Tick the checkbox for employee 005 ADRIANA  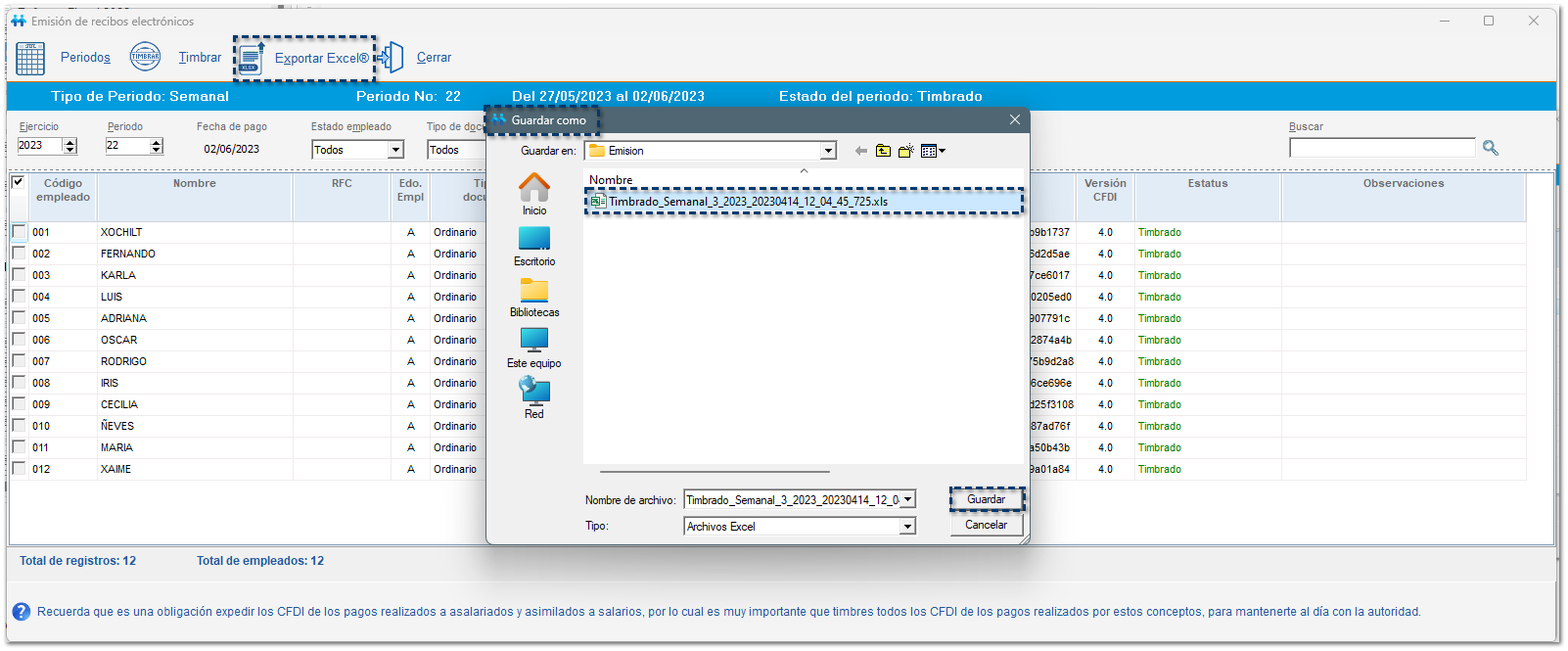pos(19,318)
